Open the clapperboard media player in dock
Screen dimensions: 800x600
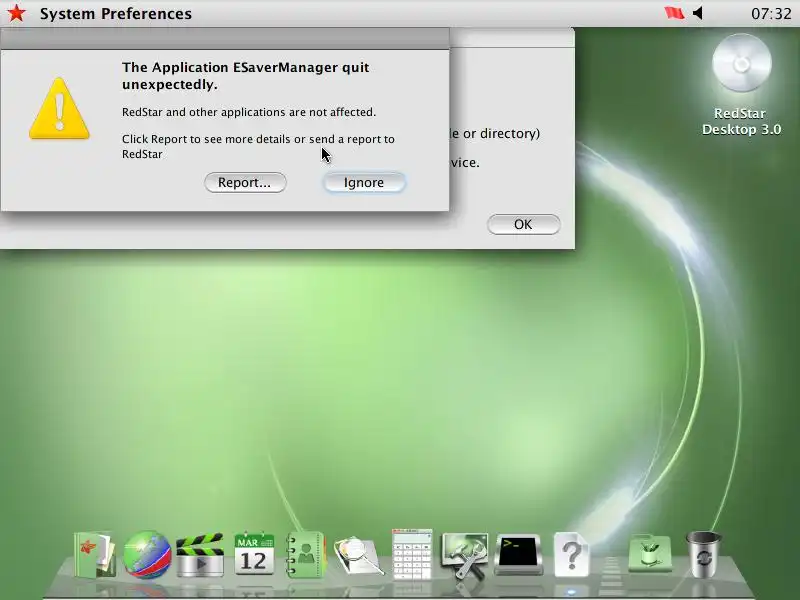(200, 555)
